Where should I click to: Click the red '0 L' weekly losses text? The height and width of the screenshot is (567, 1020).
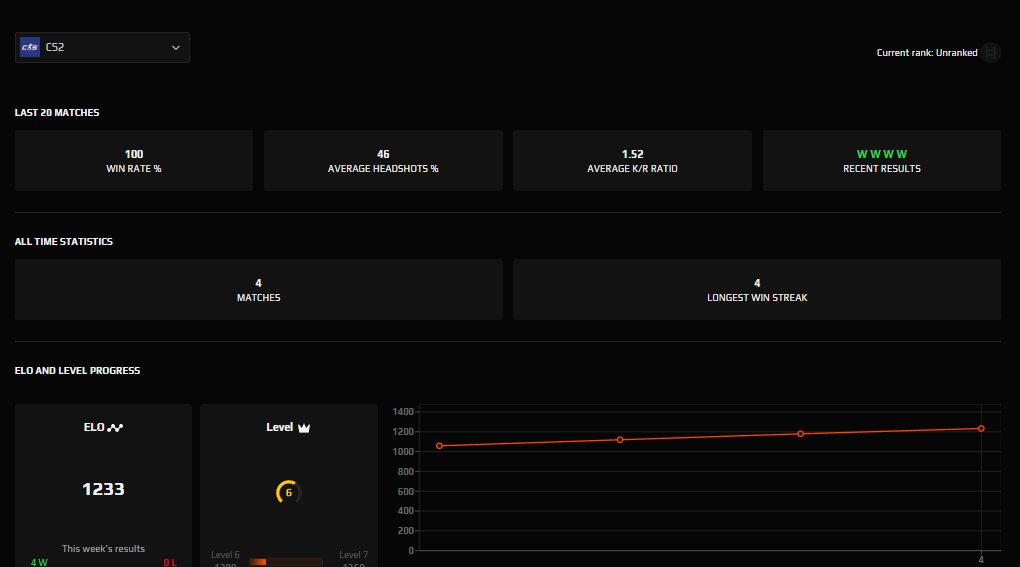click(x=170, y=562)
